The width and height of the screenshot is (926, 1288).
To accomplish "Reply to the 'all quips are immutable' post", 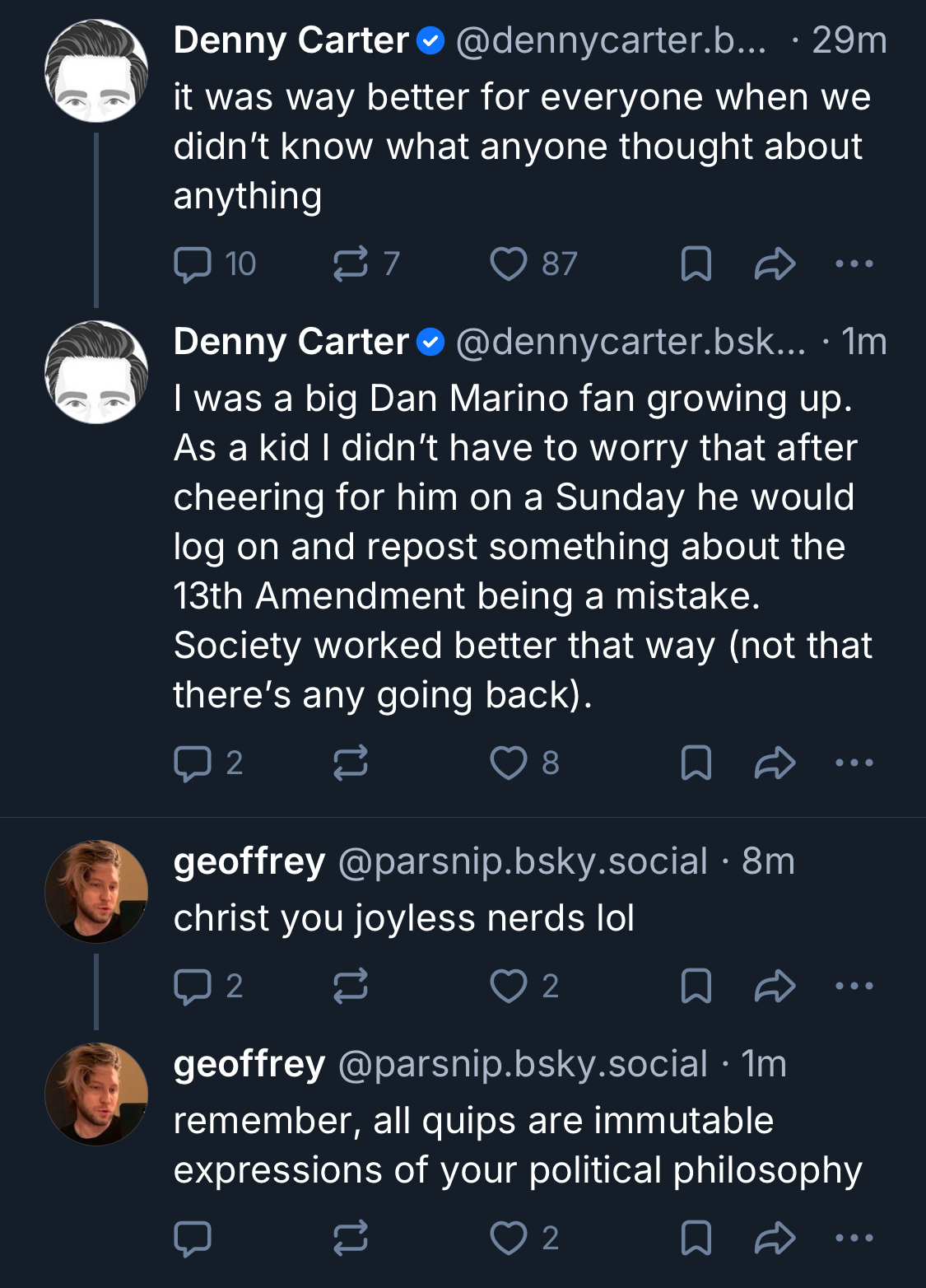I will click(193, 1238).
